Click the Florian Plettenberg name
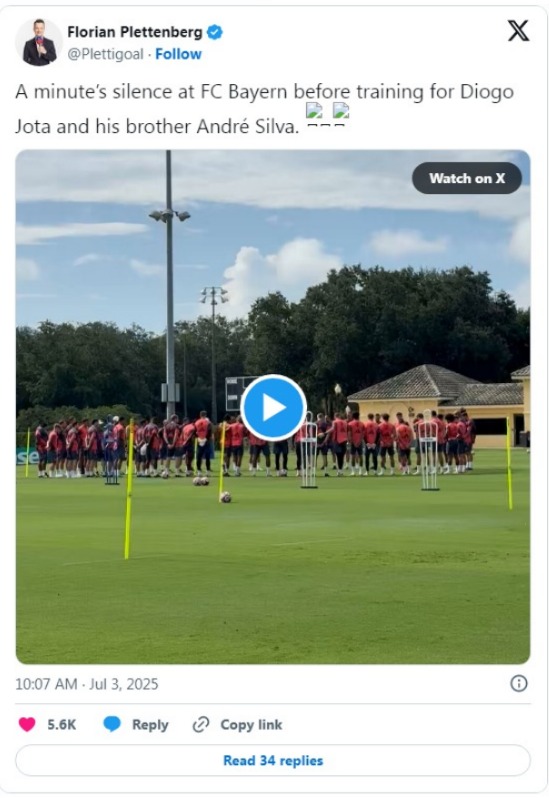 (135, 32)
